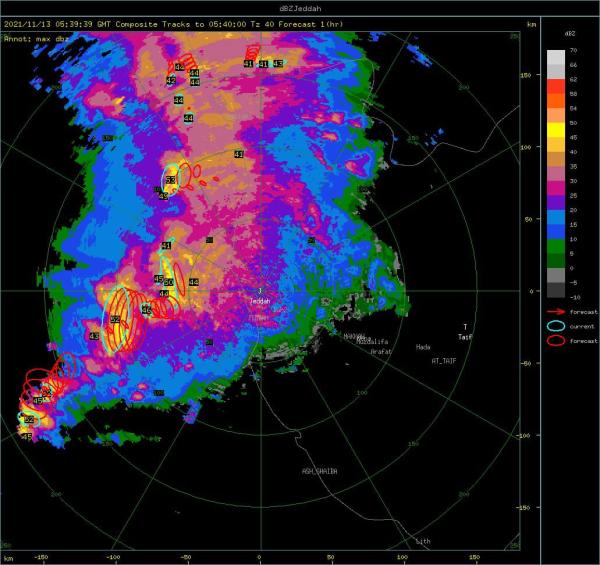Click the -150 tick on the bottom axis
Screen dimensions: 600x565
click(x=41, y=557)
